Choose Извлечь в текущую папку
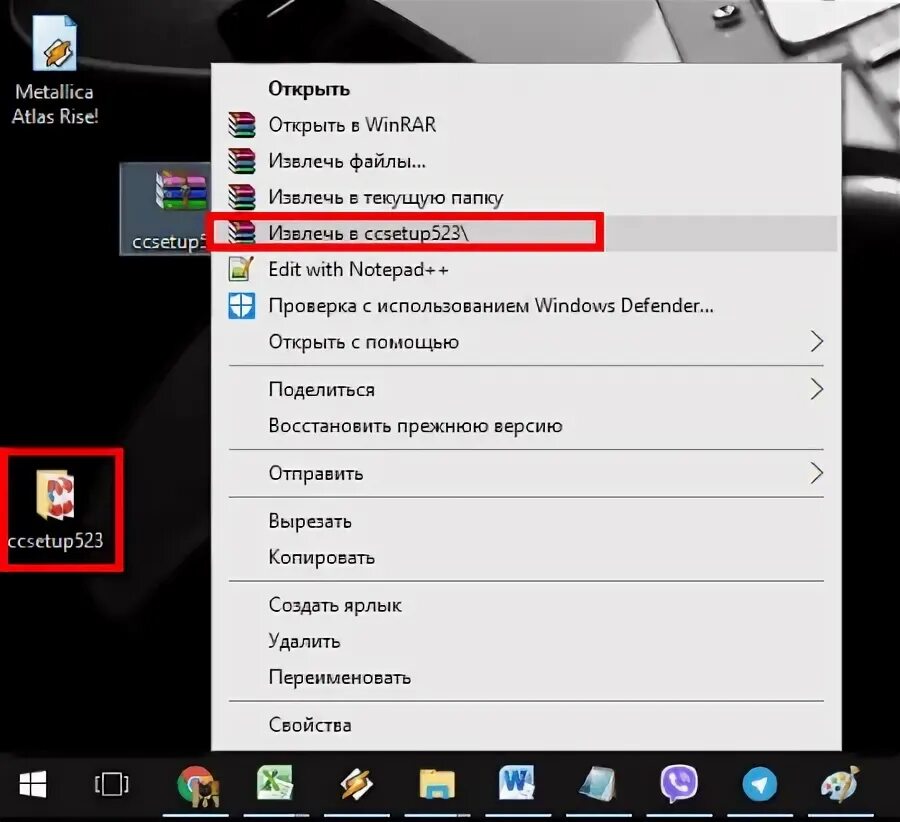The height and width of the screenshot is (822, 900). (526, 197)
